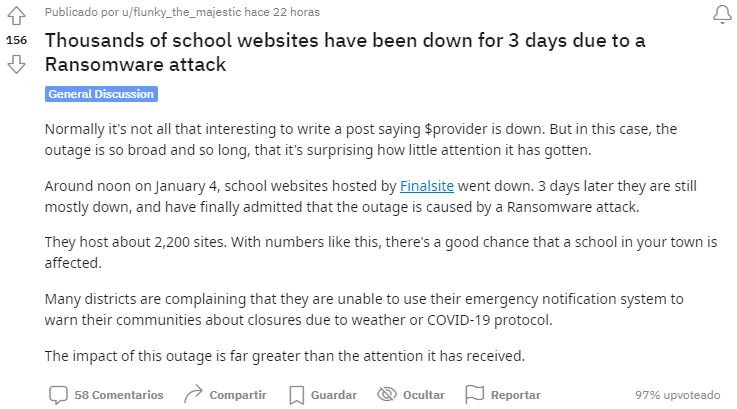
Task: Click the Ocultar crossed-eye icon
Action: pos(387,394)
